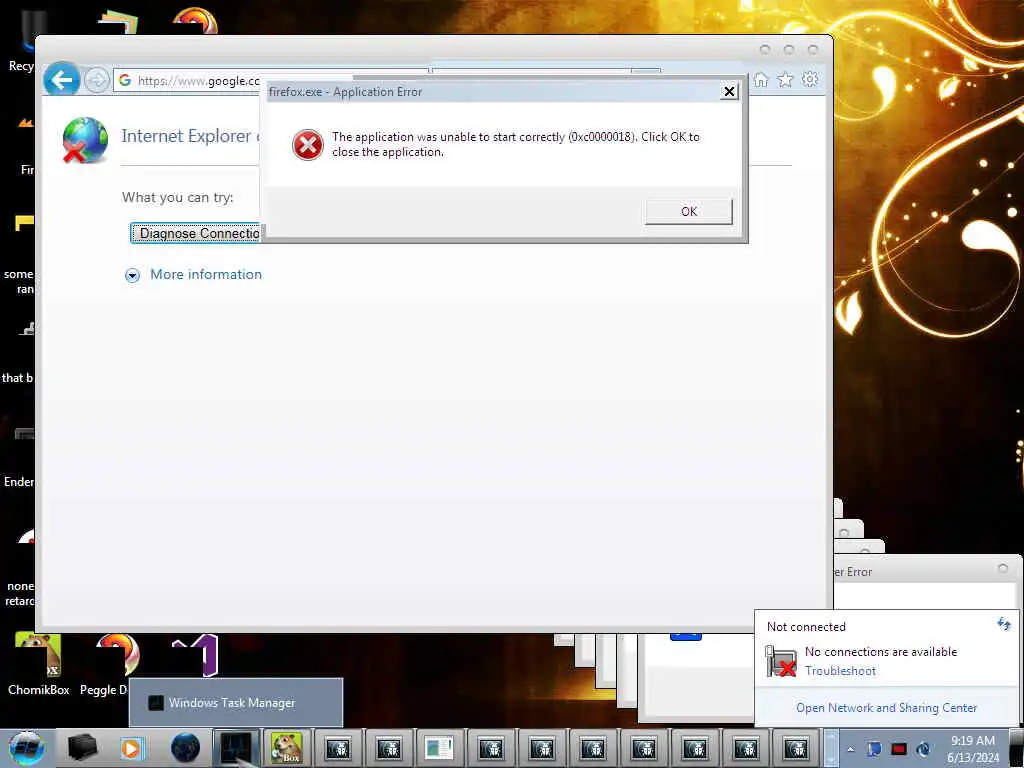Click the network status tray icon

(x=923, y=749)
